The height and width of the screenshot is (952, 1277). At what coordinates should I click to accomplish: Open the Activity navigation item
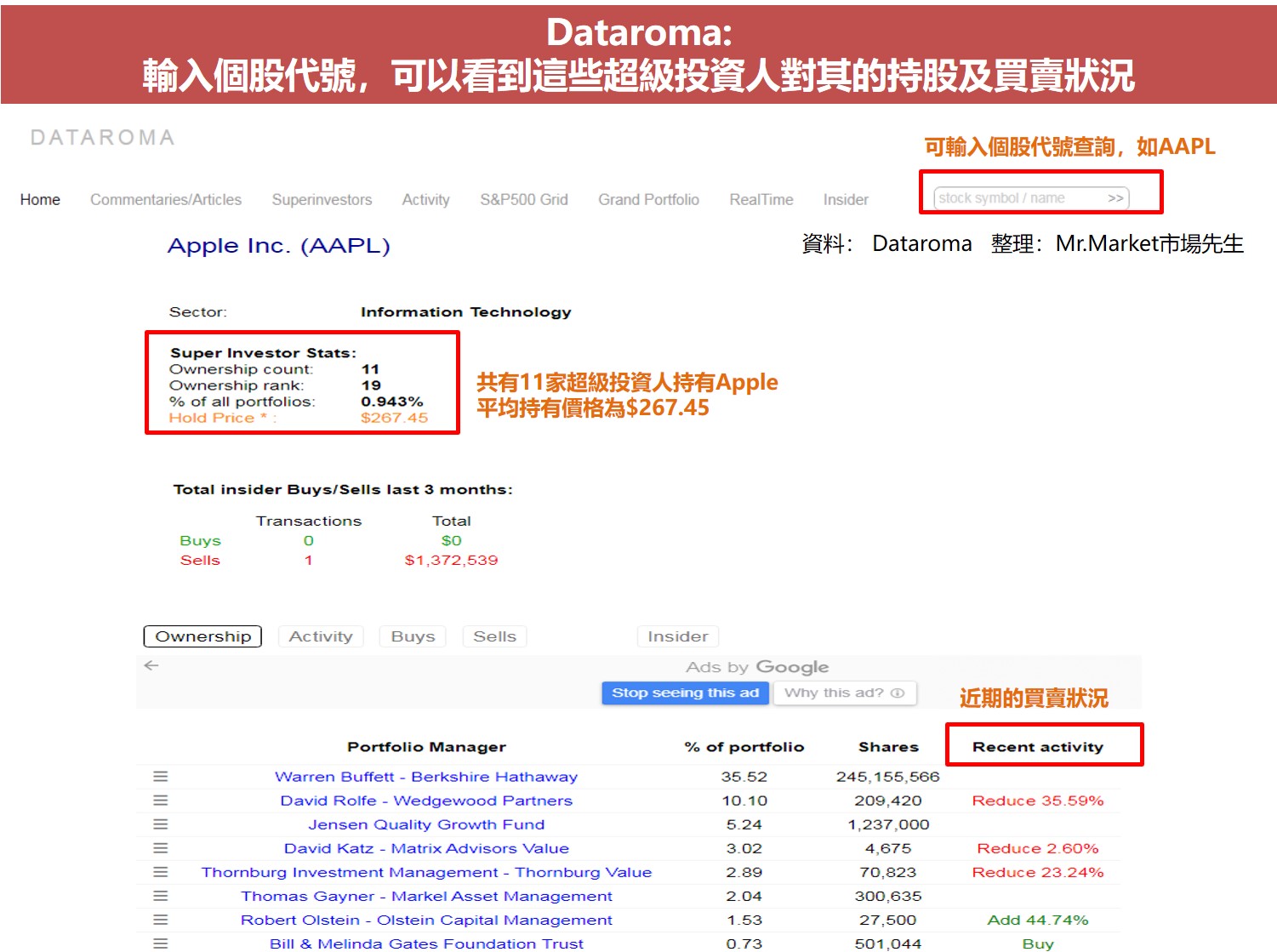click(425, 200)
